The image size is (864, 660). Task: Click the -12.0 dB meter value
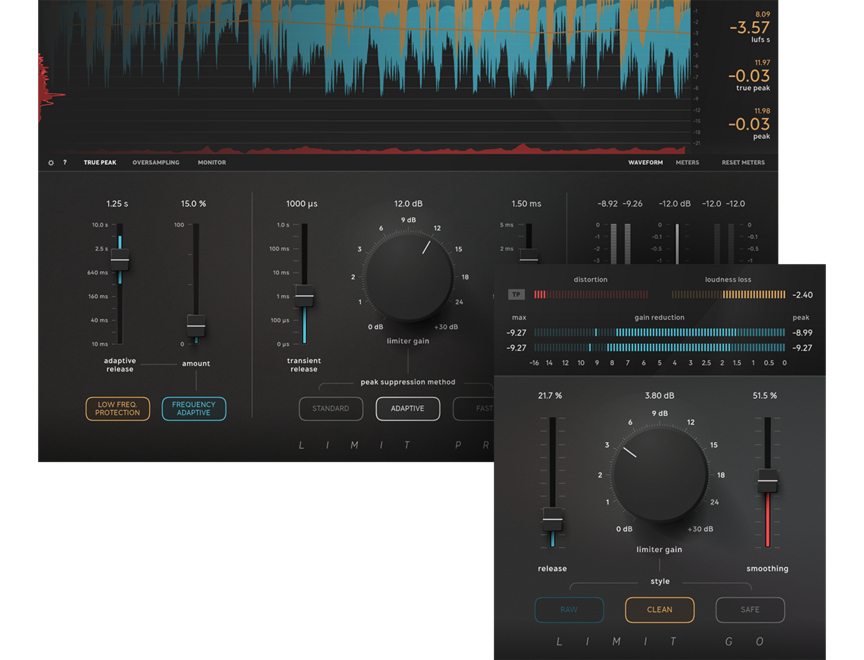tap(675, 204)
